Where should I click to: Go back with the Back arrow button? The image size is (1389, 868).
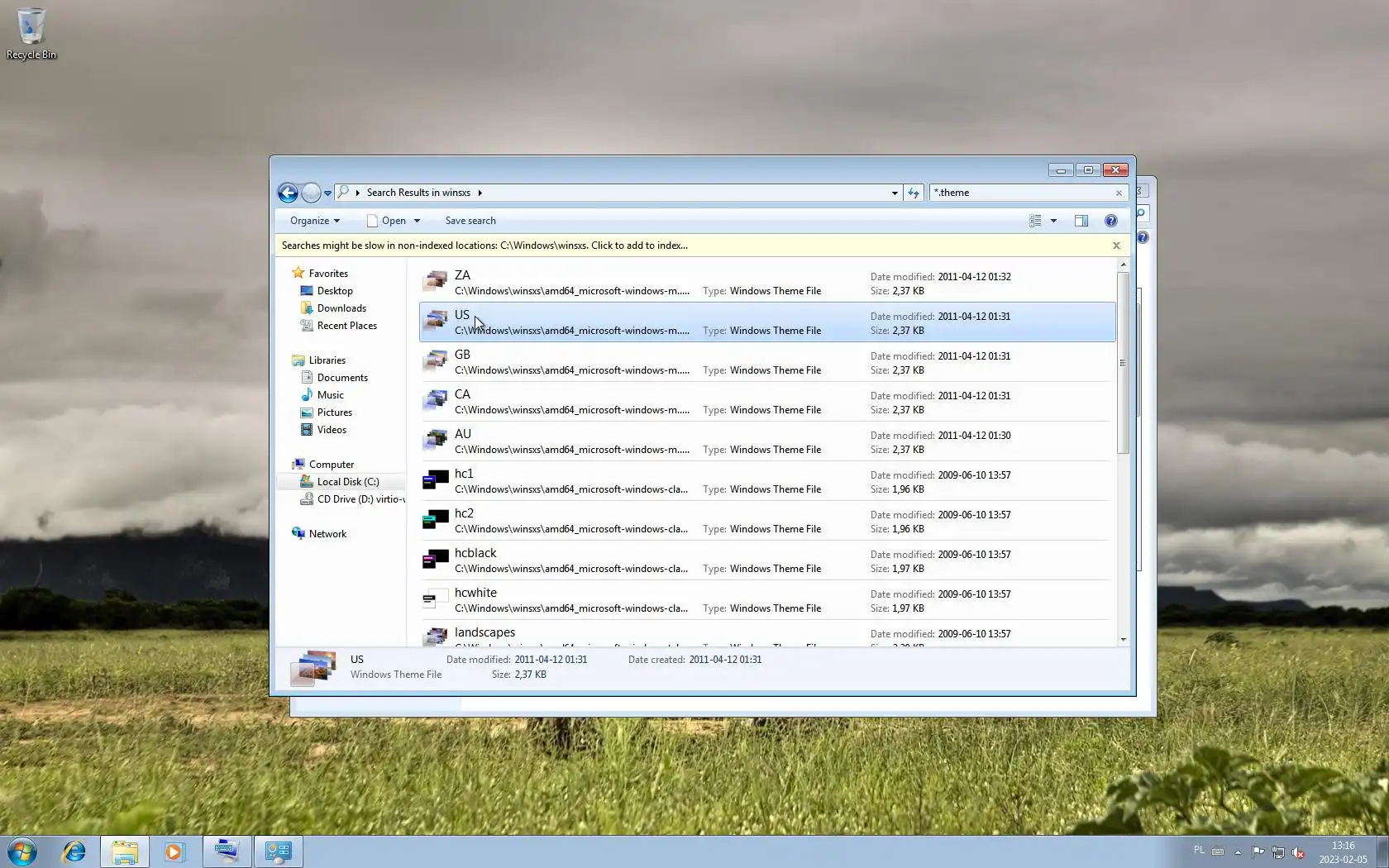[x=288, y=193]
